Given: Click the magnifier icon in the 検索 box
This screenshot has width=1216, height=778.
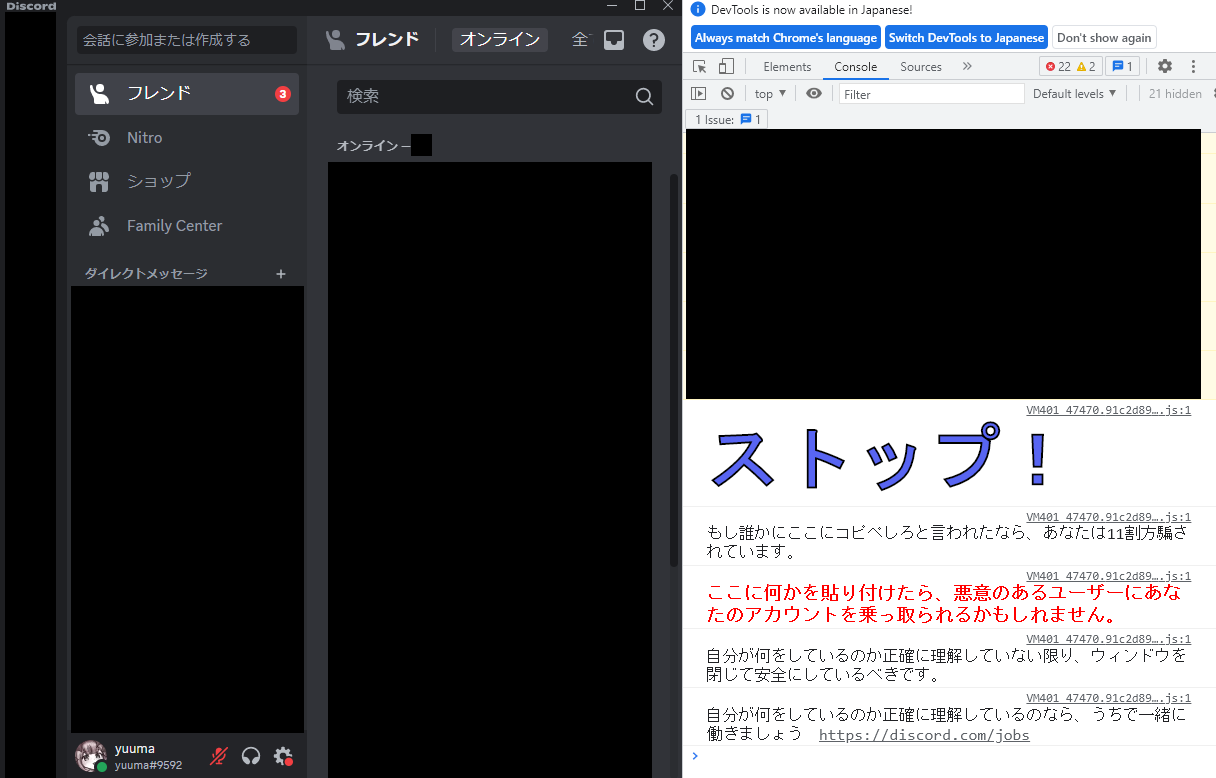Looking at the screenshot, I should click(645, 97).
